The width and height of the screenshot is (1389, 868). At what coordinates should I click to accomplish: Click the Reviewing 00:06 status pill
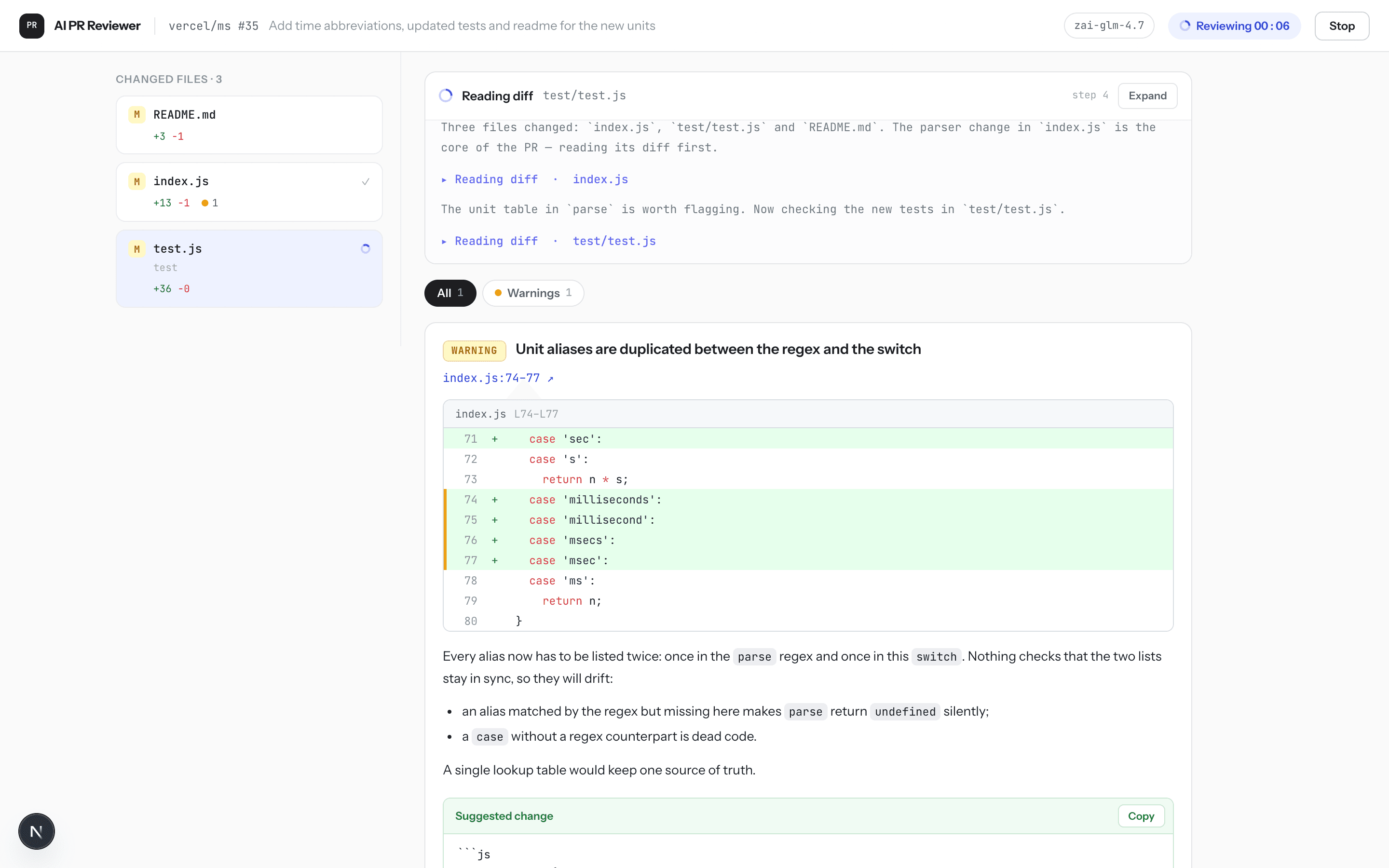1235,26
